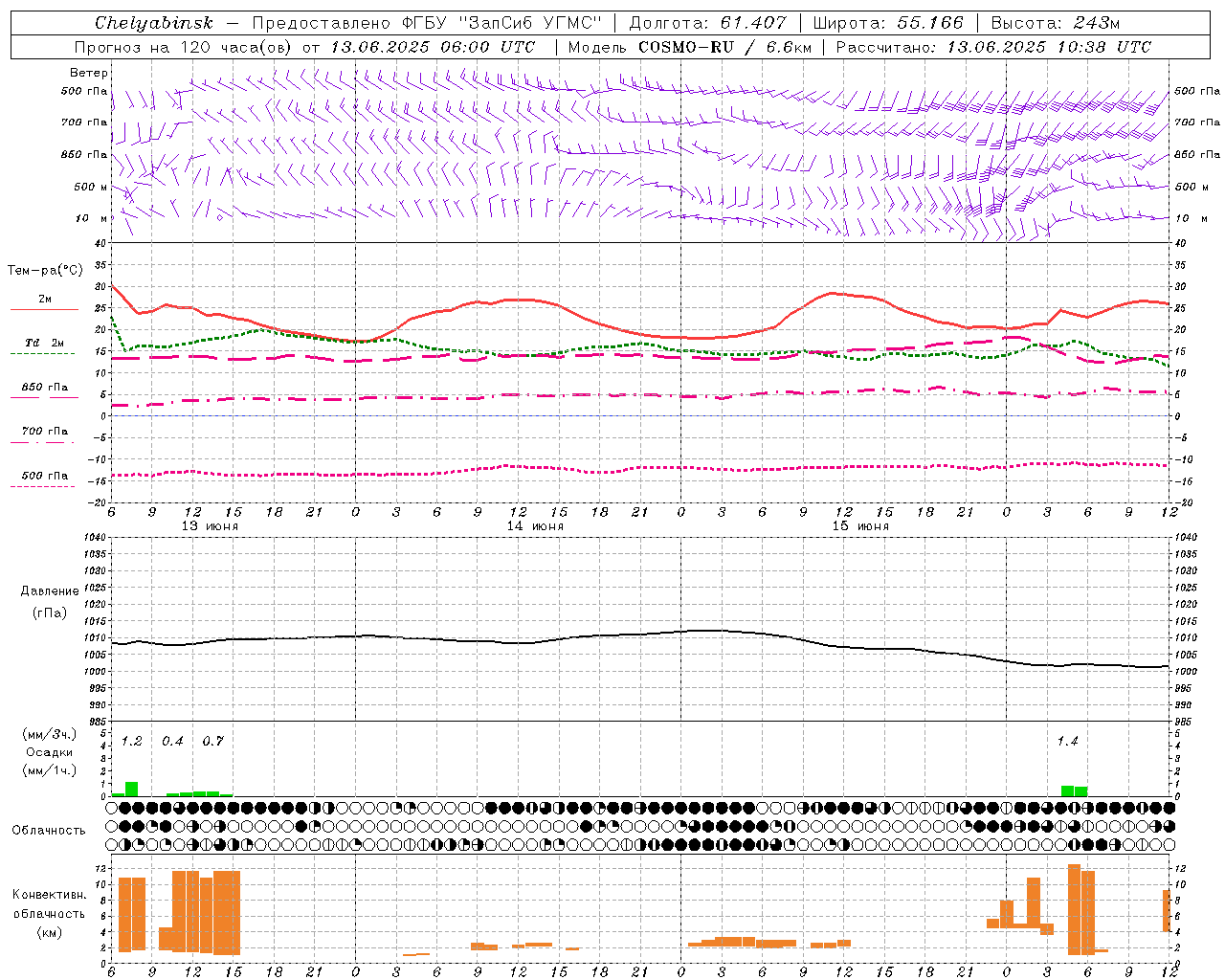Select the '2м' temperature legend entry
The width and height of the screenshot is (1225, 980).
(45, 299)
